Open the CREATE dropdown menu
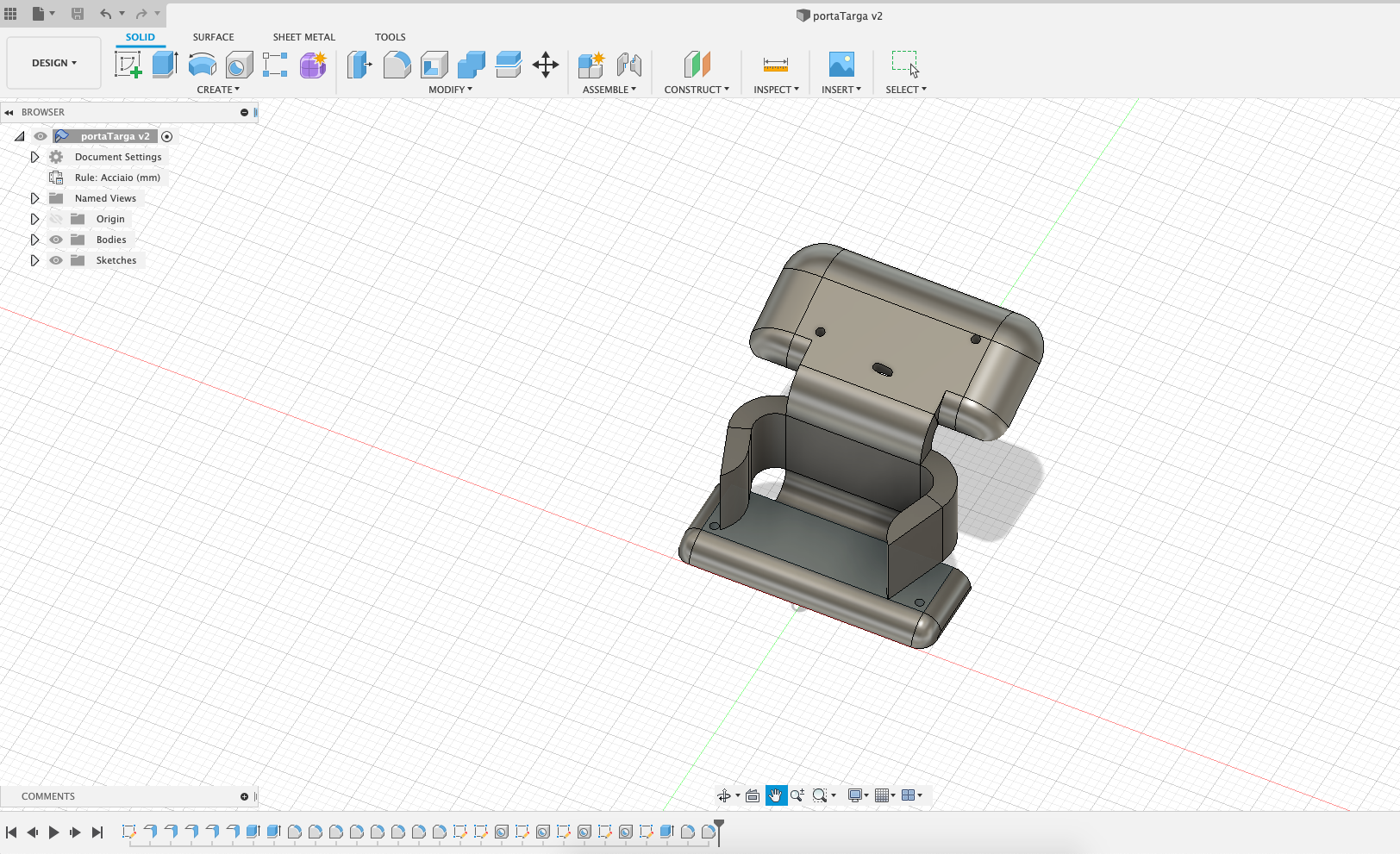The width and height of the screenshot is (1400, 854). pyautogui.click(x=218, y=90)
